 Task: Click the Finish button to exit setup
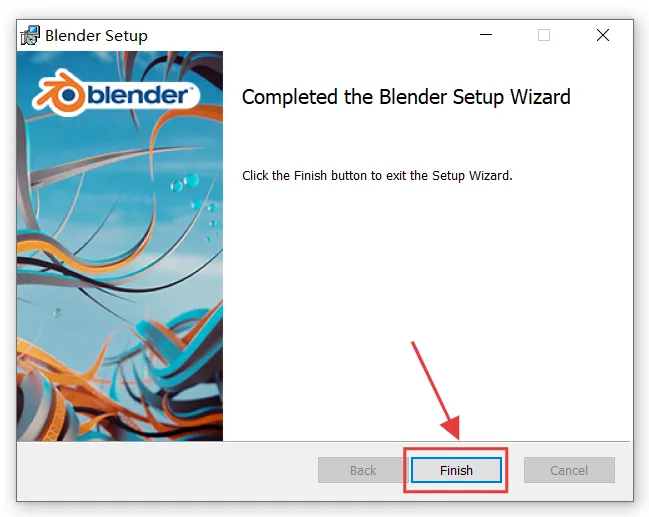tap(456, 470)
